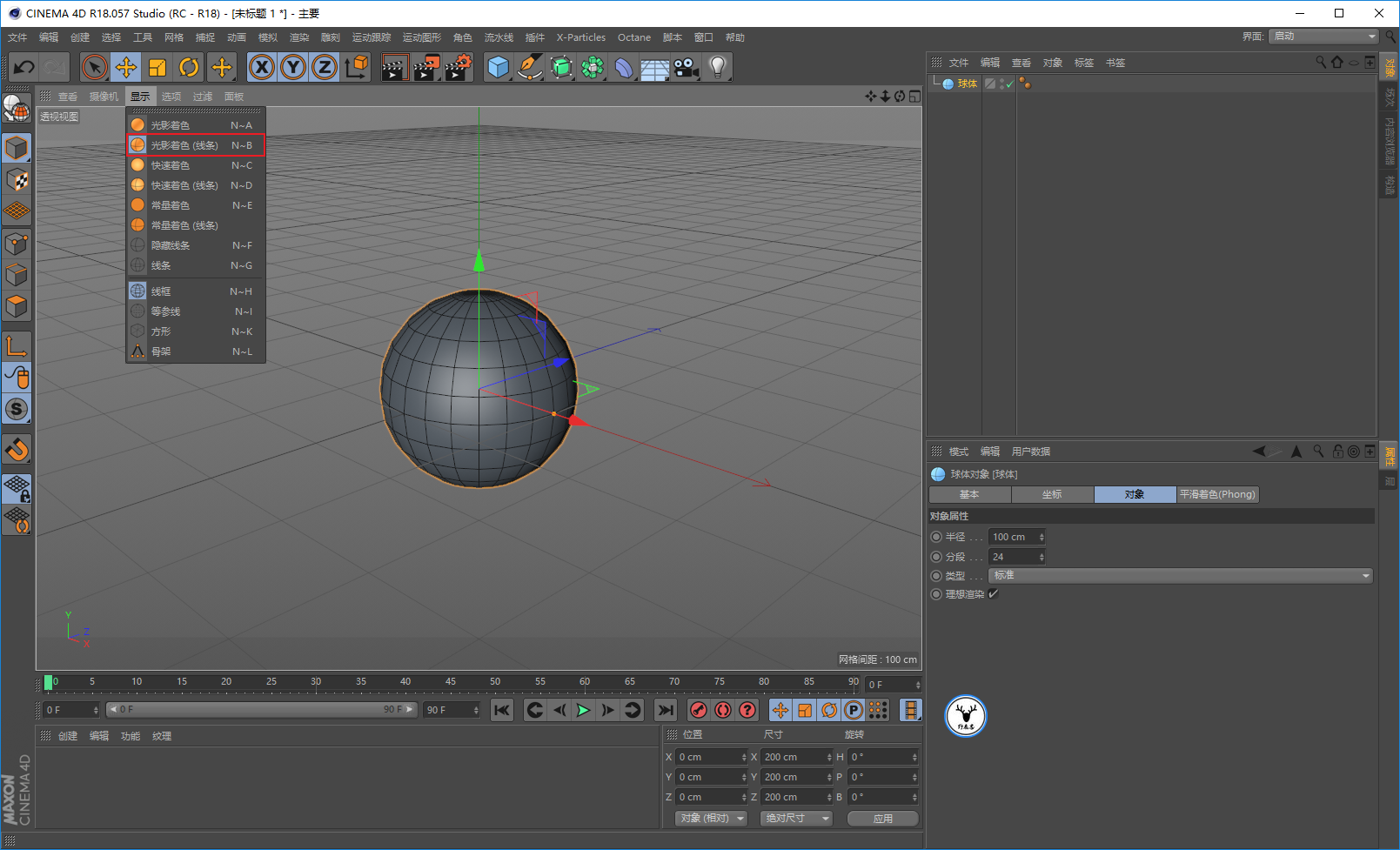
Task: Enable texture mode checkered cube icon
Action: [x=17, y=180]
